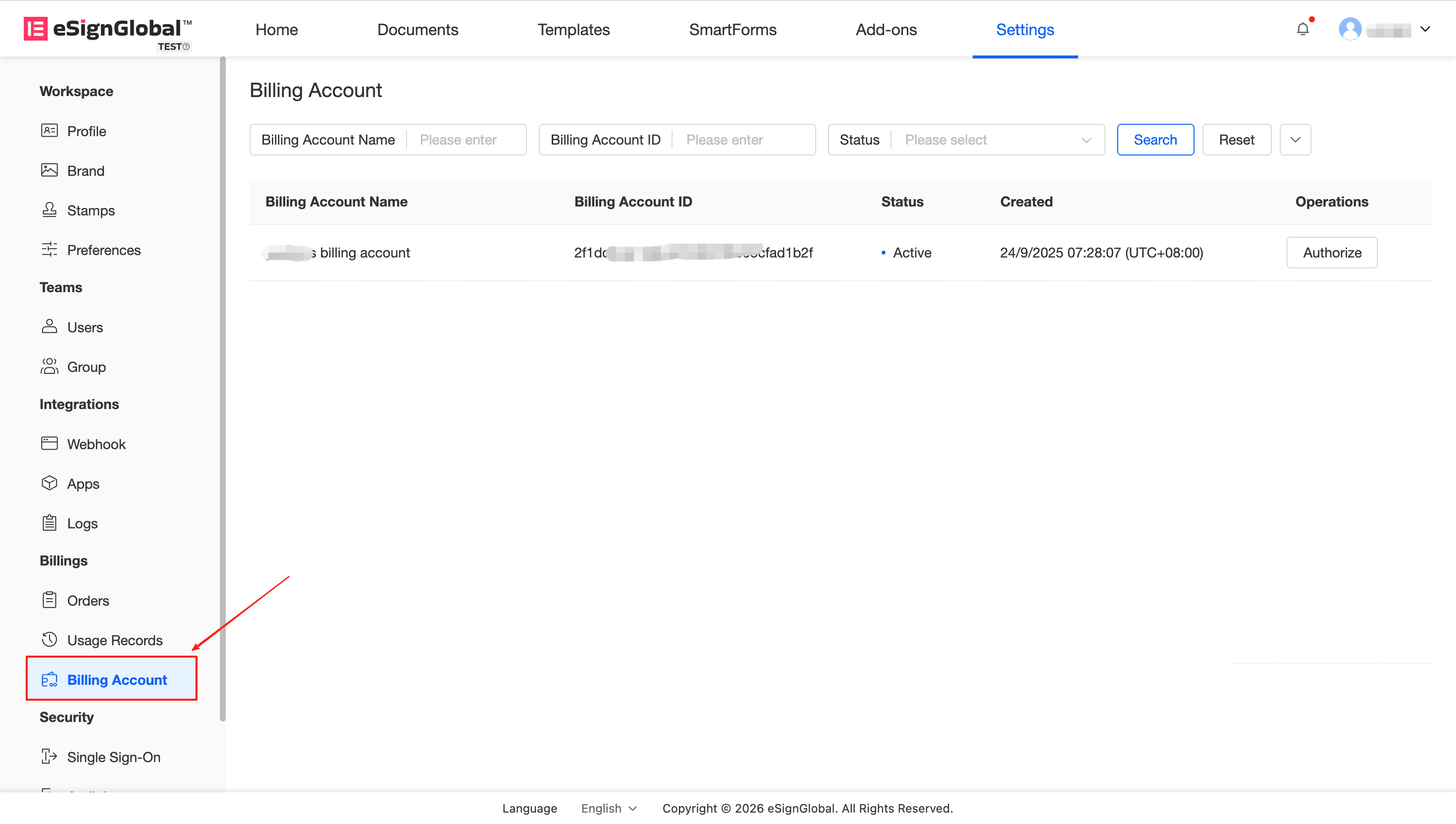Select Usage Records clock icon
The width and height of the screenshot is (1456, 824).
click(x=49, y=639)
